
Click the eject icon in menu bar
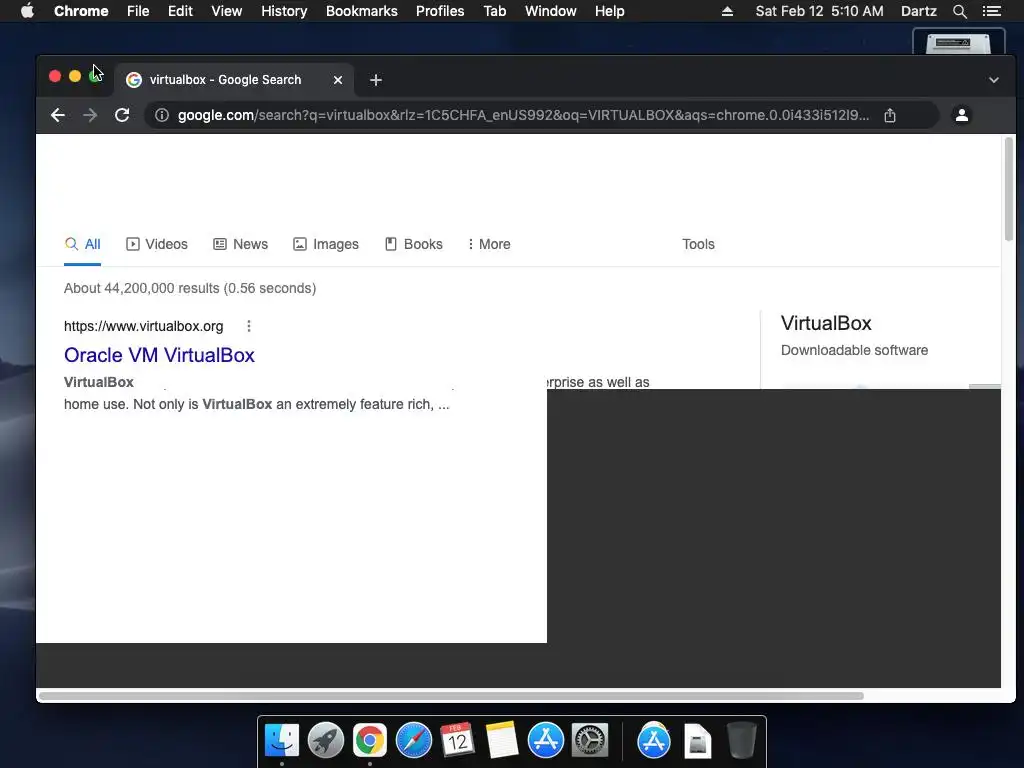[x=727, y=11]
